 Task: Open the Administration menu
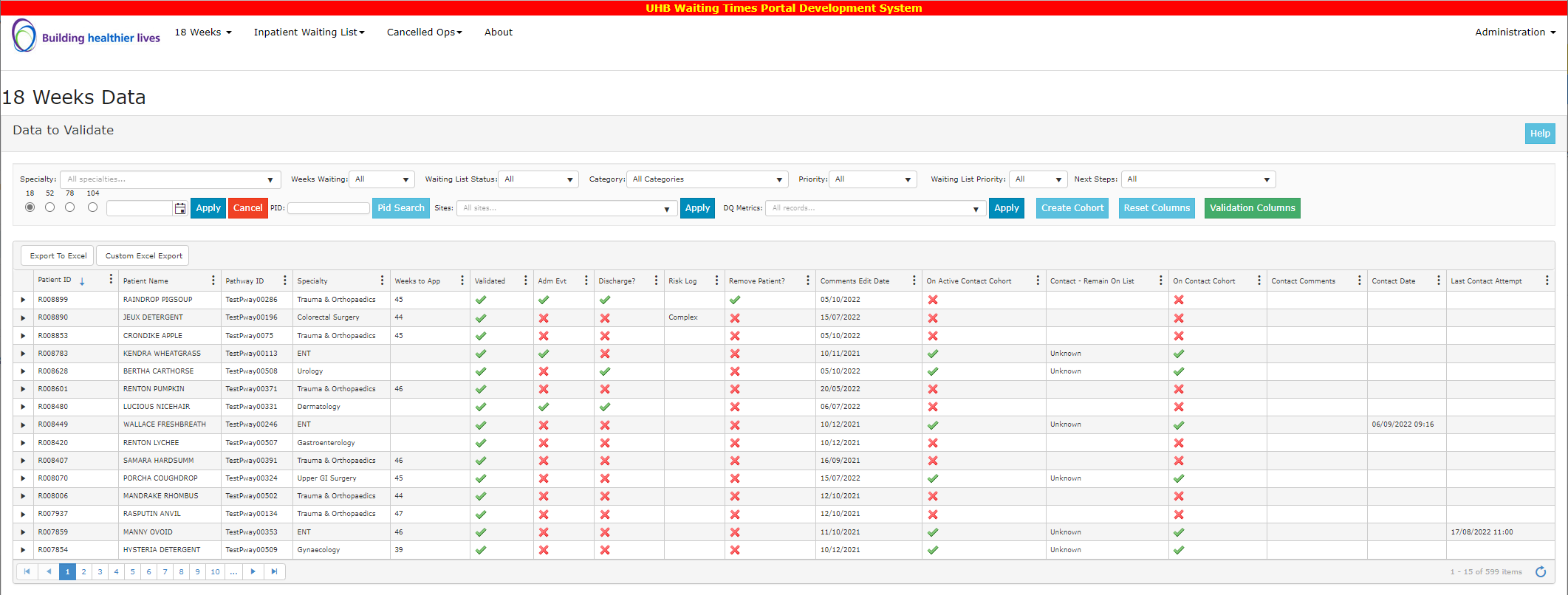[x=1515, y=32]
